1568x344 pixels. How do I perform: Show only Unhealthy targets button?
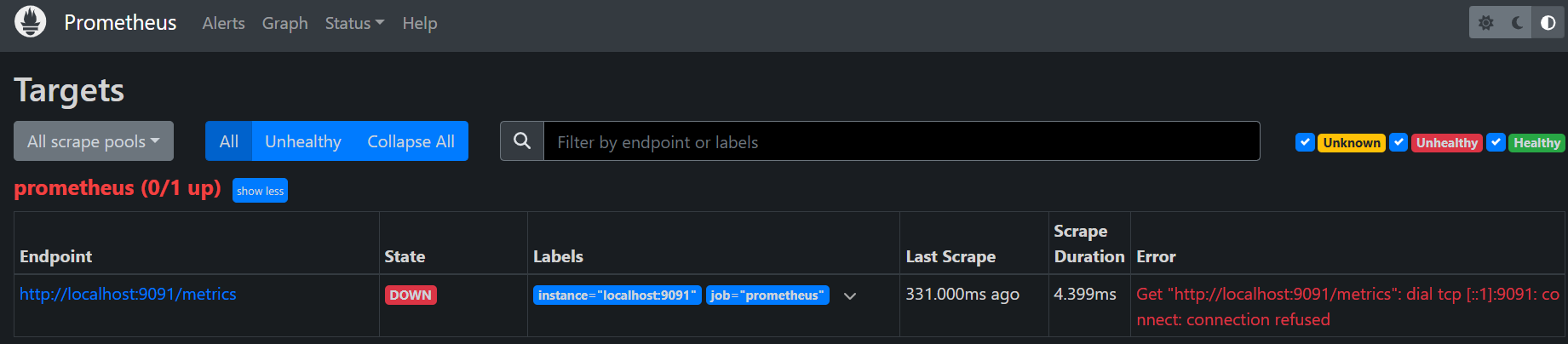point(302,141)
